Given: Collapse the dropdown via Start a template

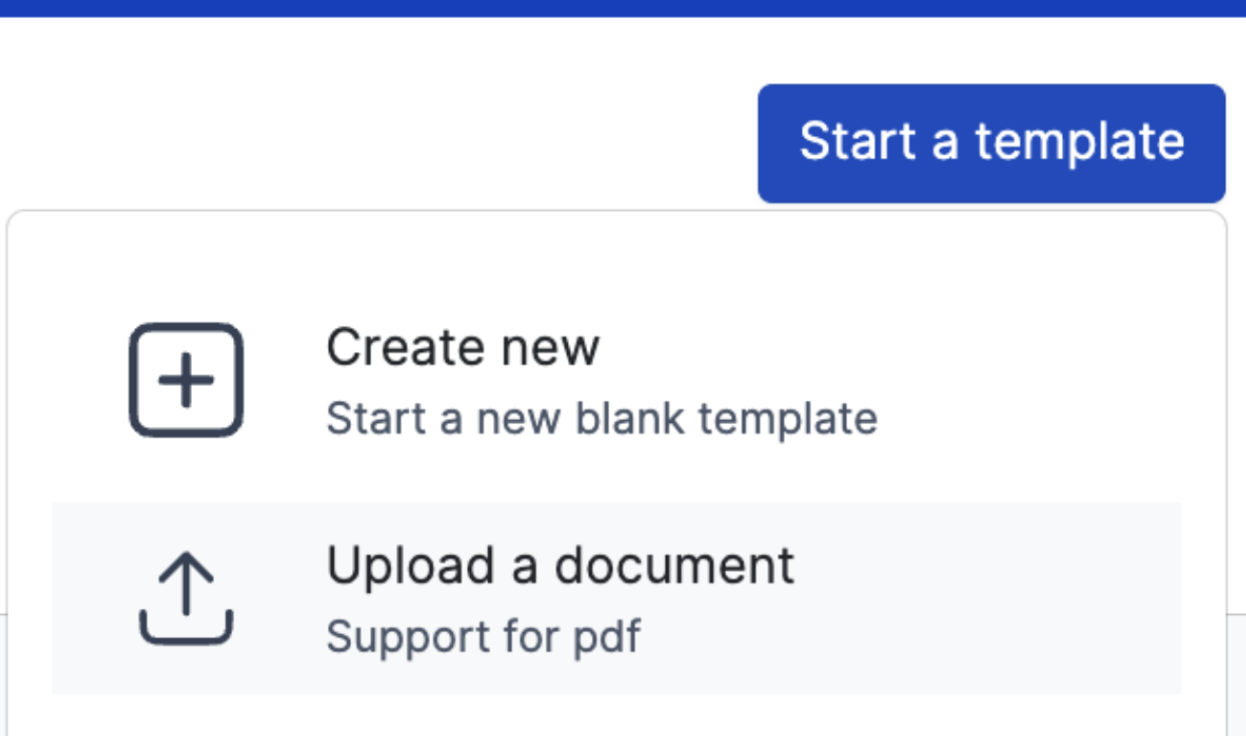Looking at the screenshot, I should click(x=991, y=143).
